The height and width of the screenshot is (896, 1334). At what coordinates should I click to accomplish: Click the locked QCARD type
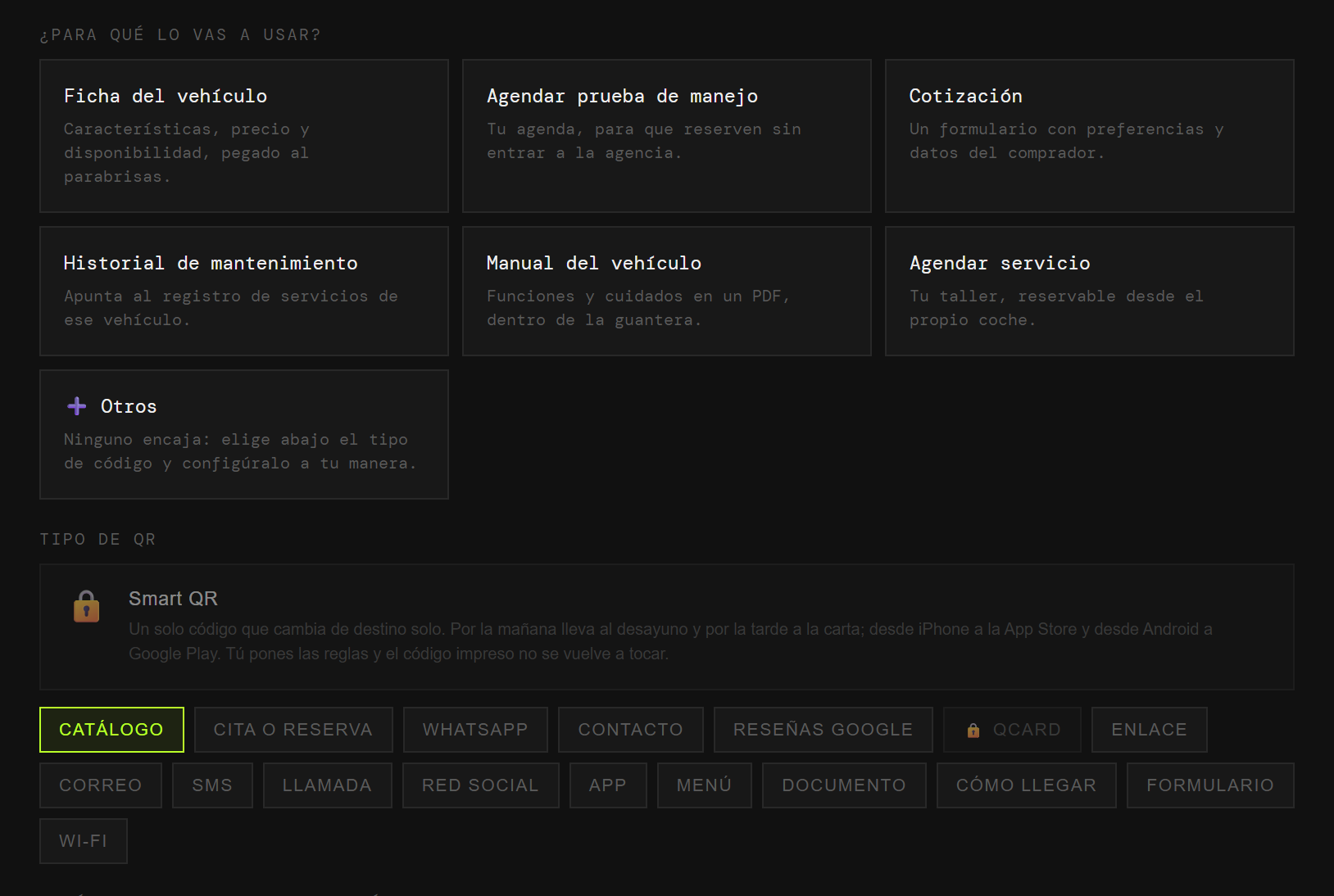coord(1012,730)
